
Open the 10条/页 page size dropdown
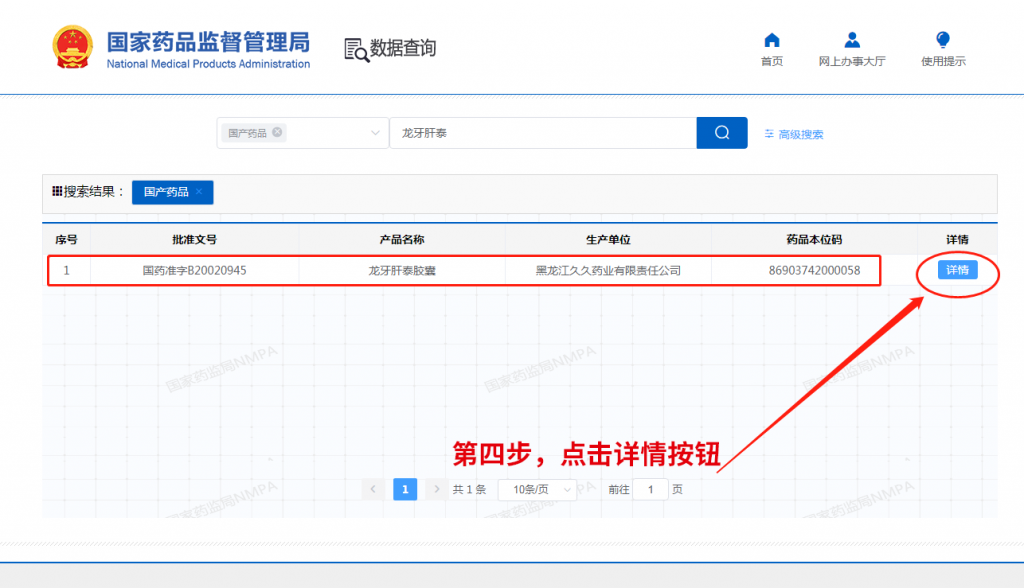click(537, 489)
